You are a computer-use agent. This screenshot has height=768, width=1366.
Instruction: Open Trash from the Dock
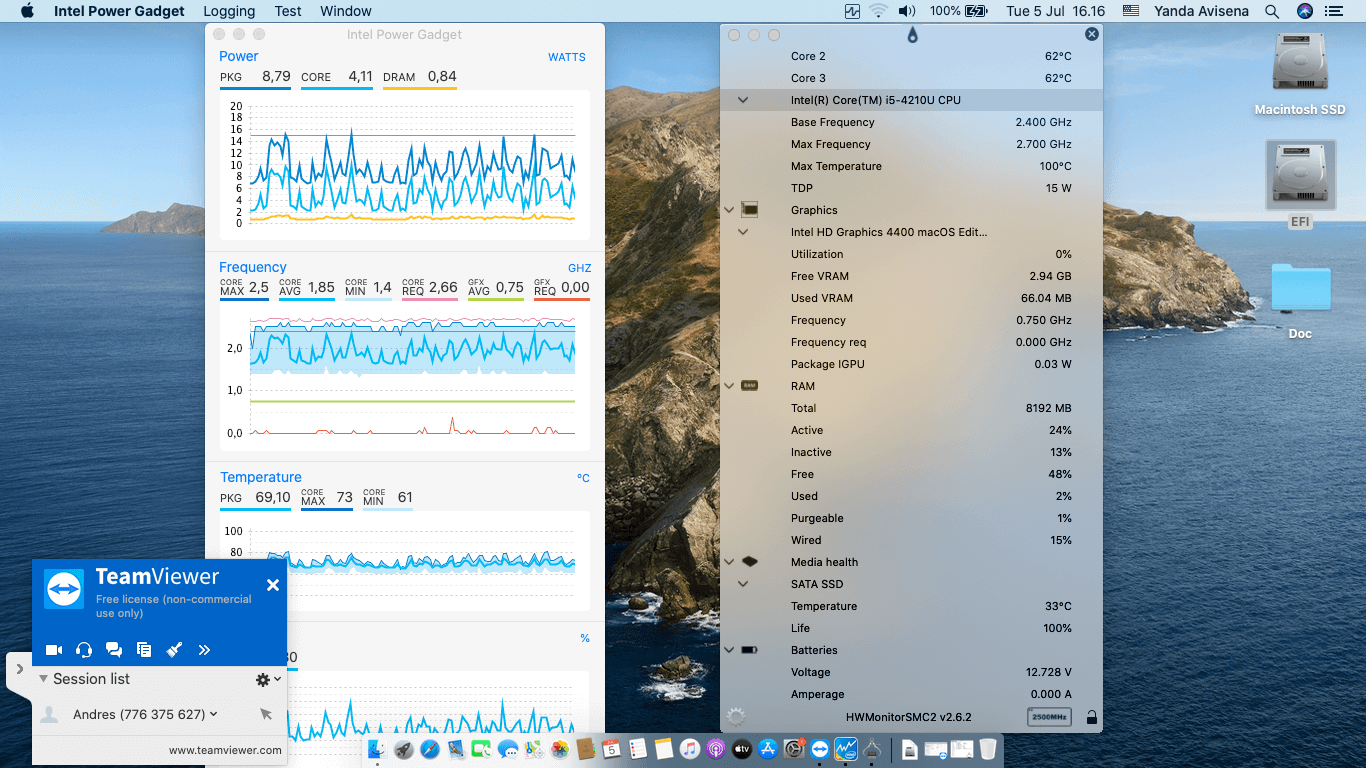pyautogui.click(x=987, y=748)
